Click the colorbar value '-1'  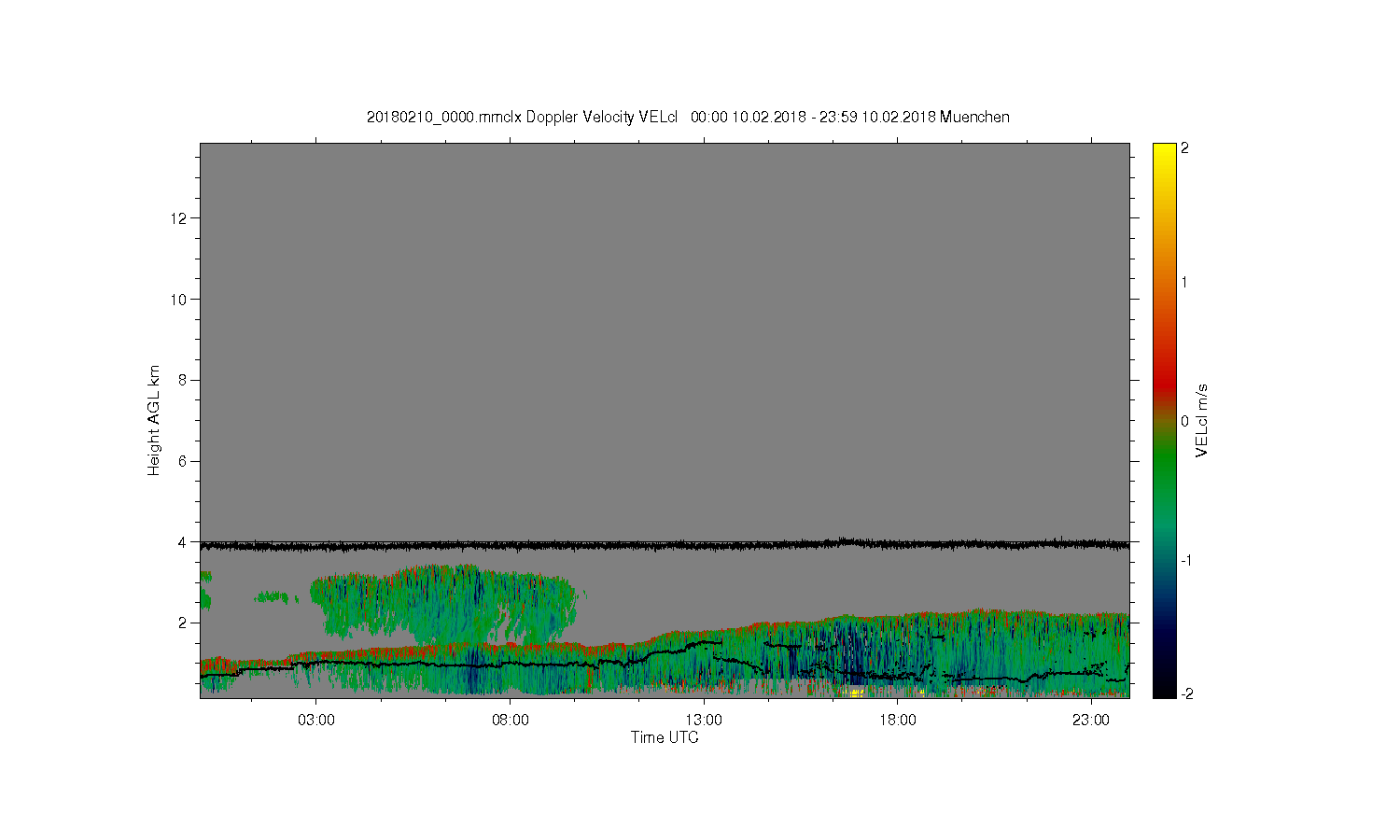click(x=1185, y=560)
